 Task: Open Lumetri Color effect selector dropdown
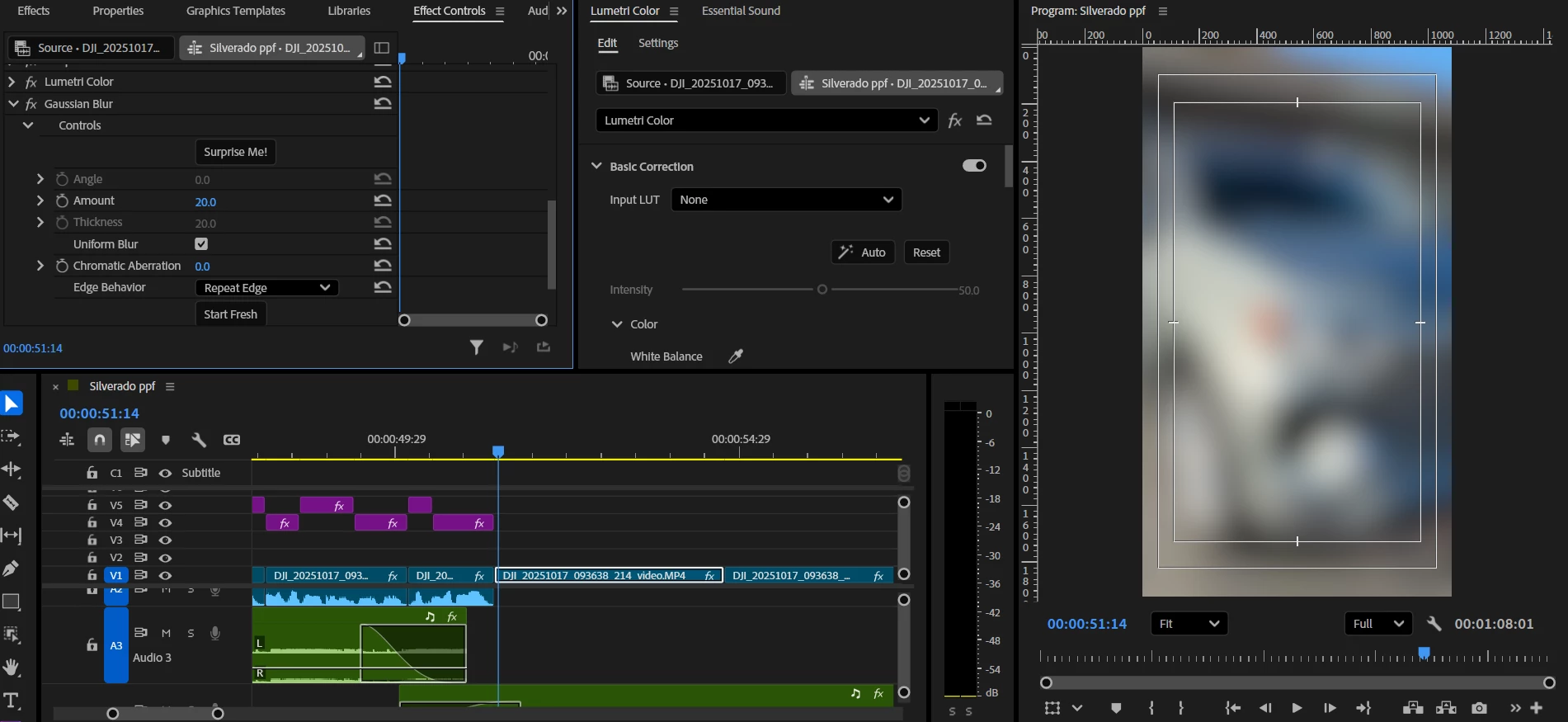tap(766, 120)
